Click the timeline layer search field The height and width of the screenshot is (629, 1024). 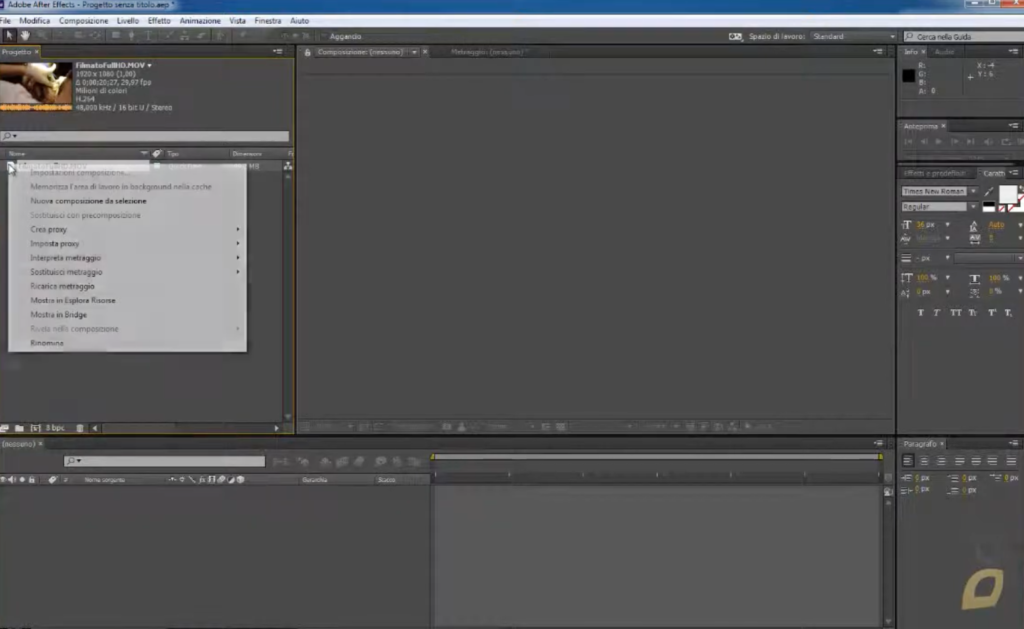pos(165,461)
